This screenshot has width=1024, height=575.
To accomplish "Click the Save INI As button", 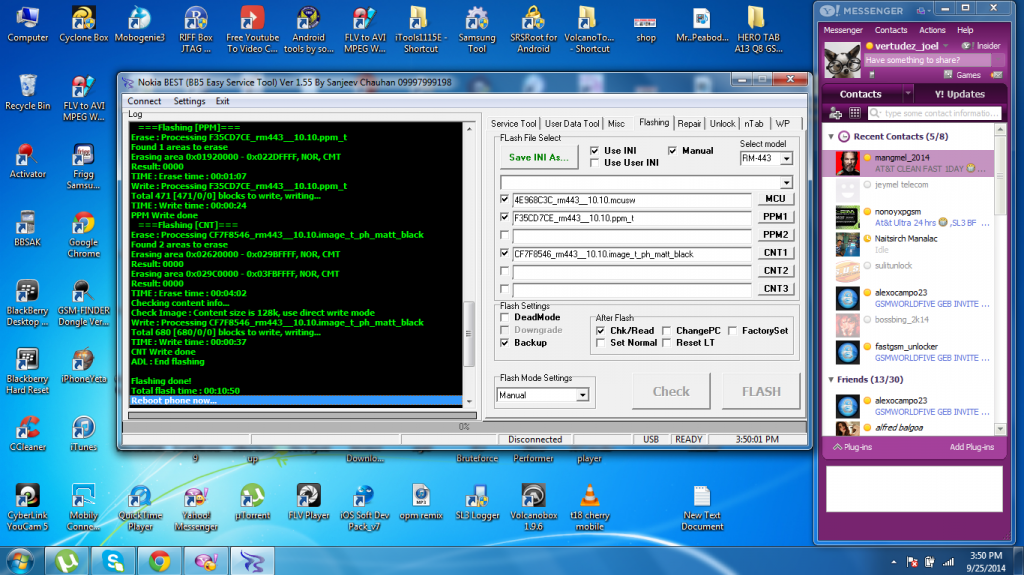I will tap(538, 157).
